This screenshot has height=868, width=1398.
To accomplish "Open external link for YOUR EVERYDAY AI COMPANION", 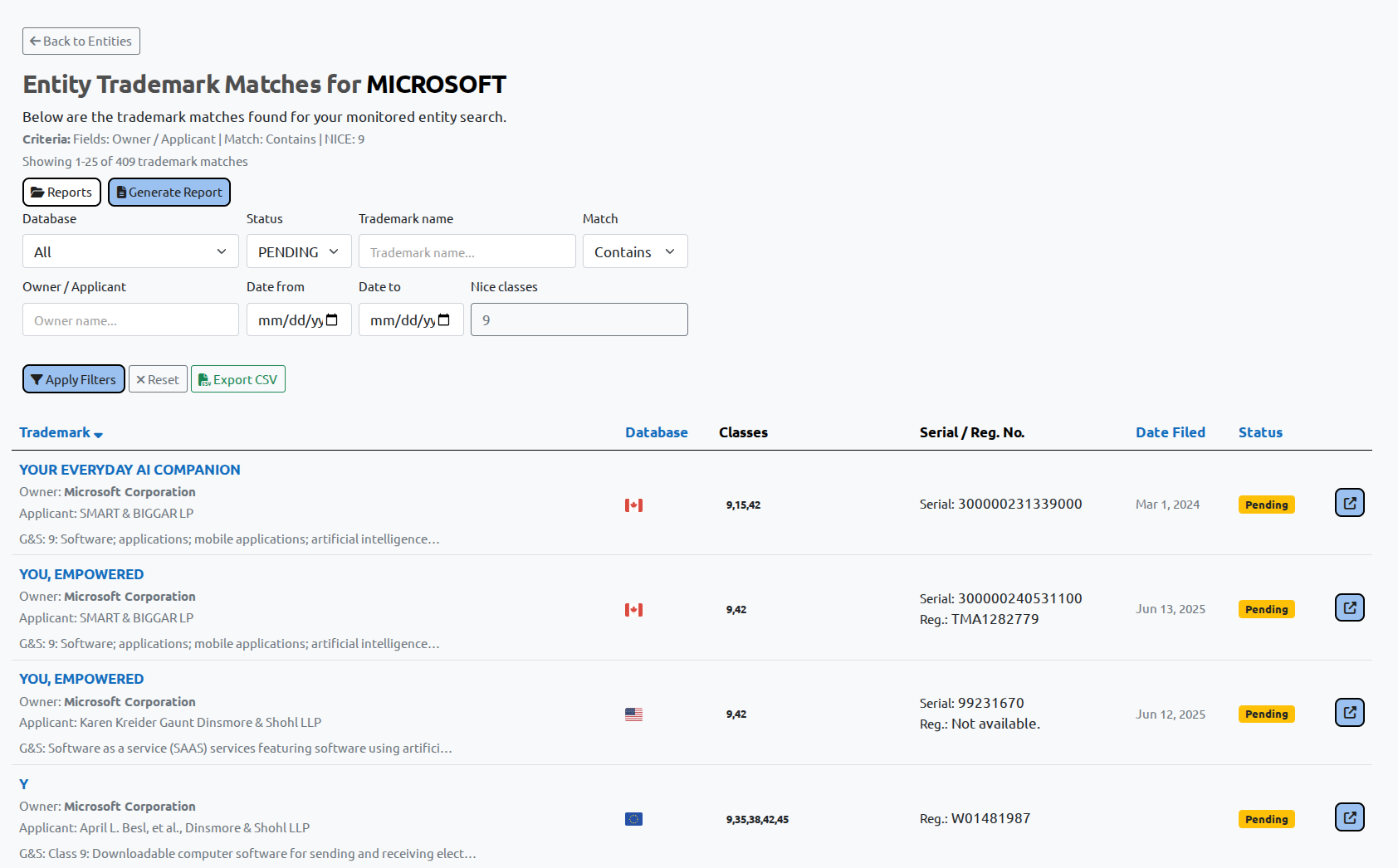I will click(x=1349, y=503).
